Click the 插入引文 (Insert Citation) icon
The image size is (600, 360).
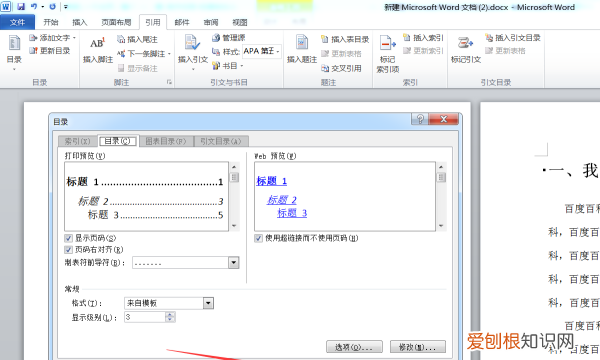[x=192, y=43]
